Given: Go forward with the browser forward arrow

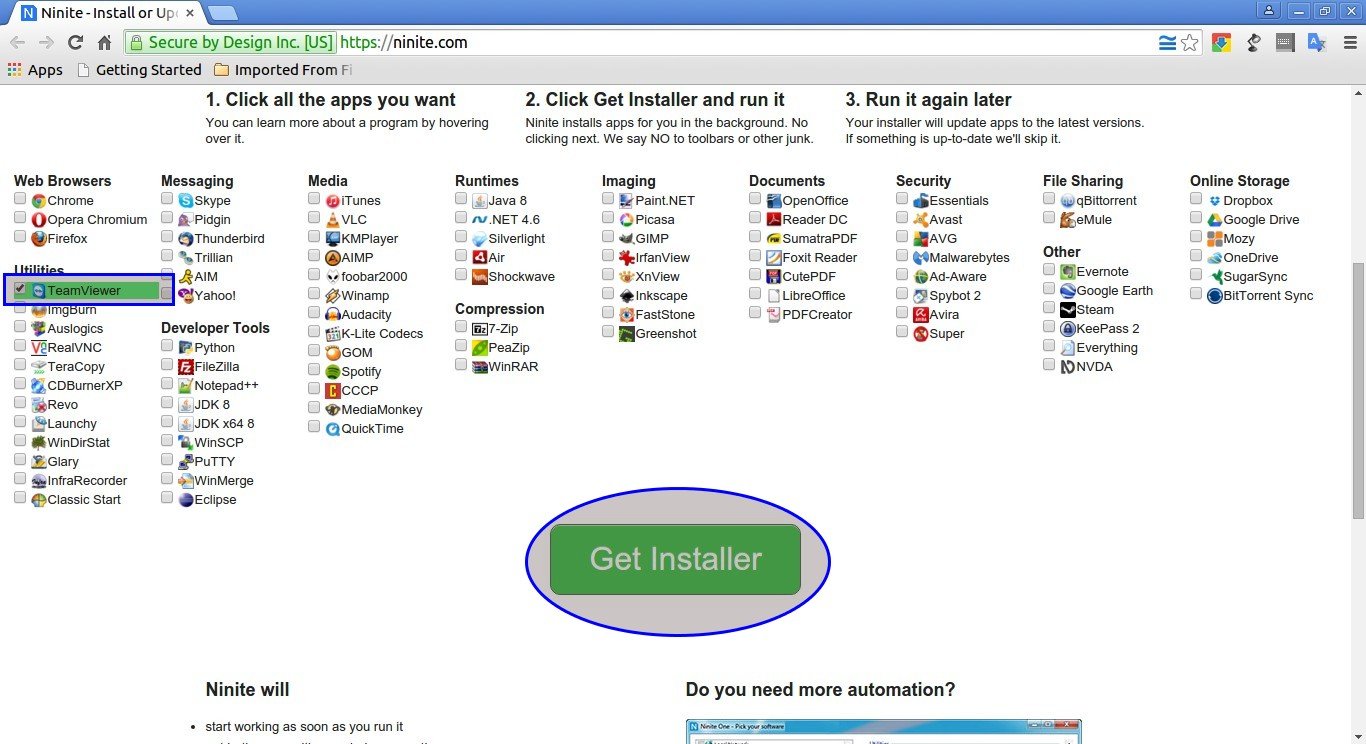Looking at the screenshot, I should tap(46, 42).
